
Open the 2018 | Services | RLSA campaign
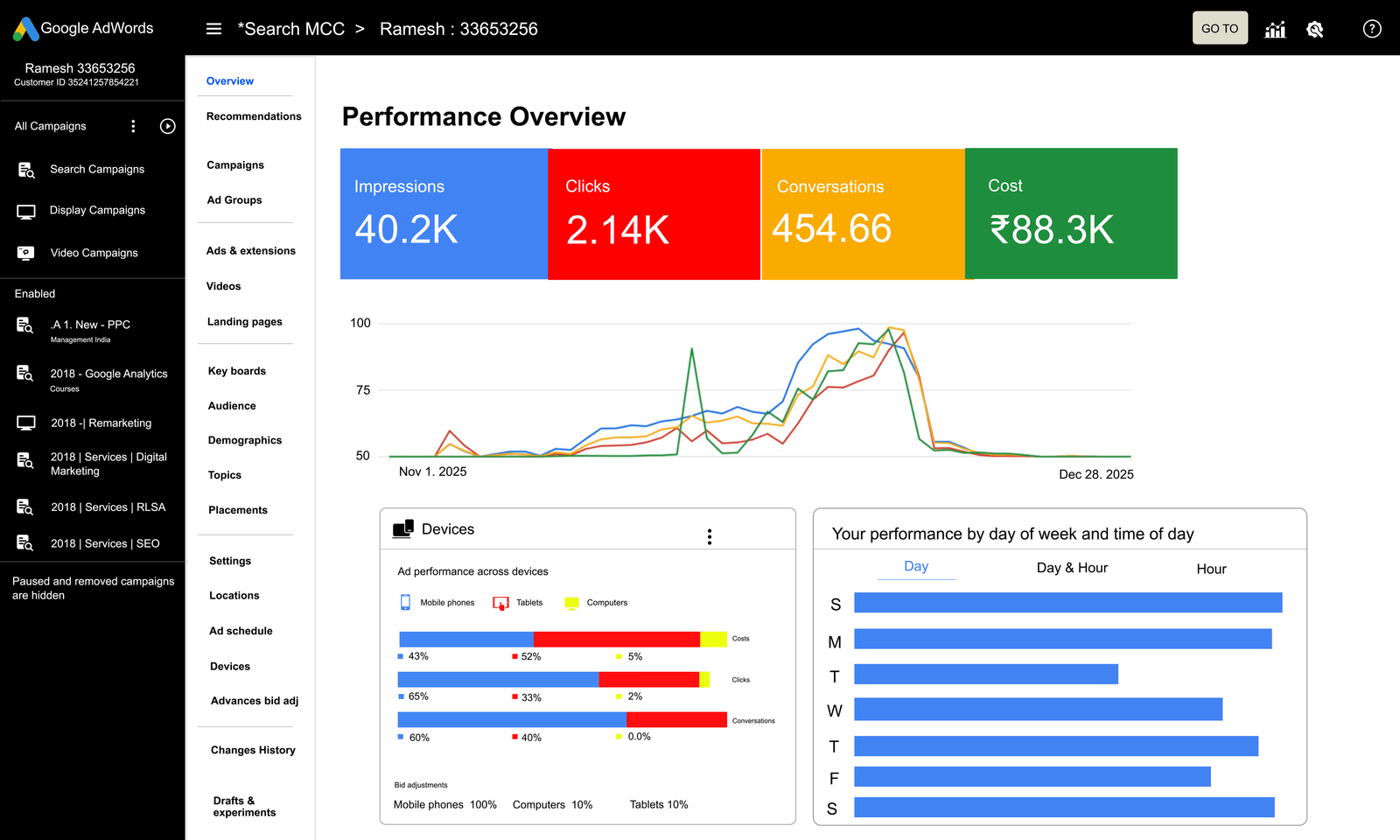pyautogui.click(x=108, y=507)
